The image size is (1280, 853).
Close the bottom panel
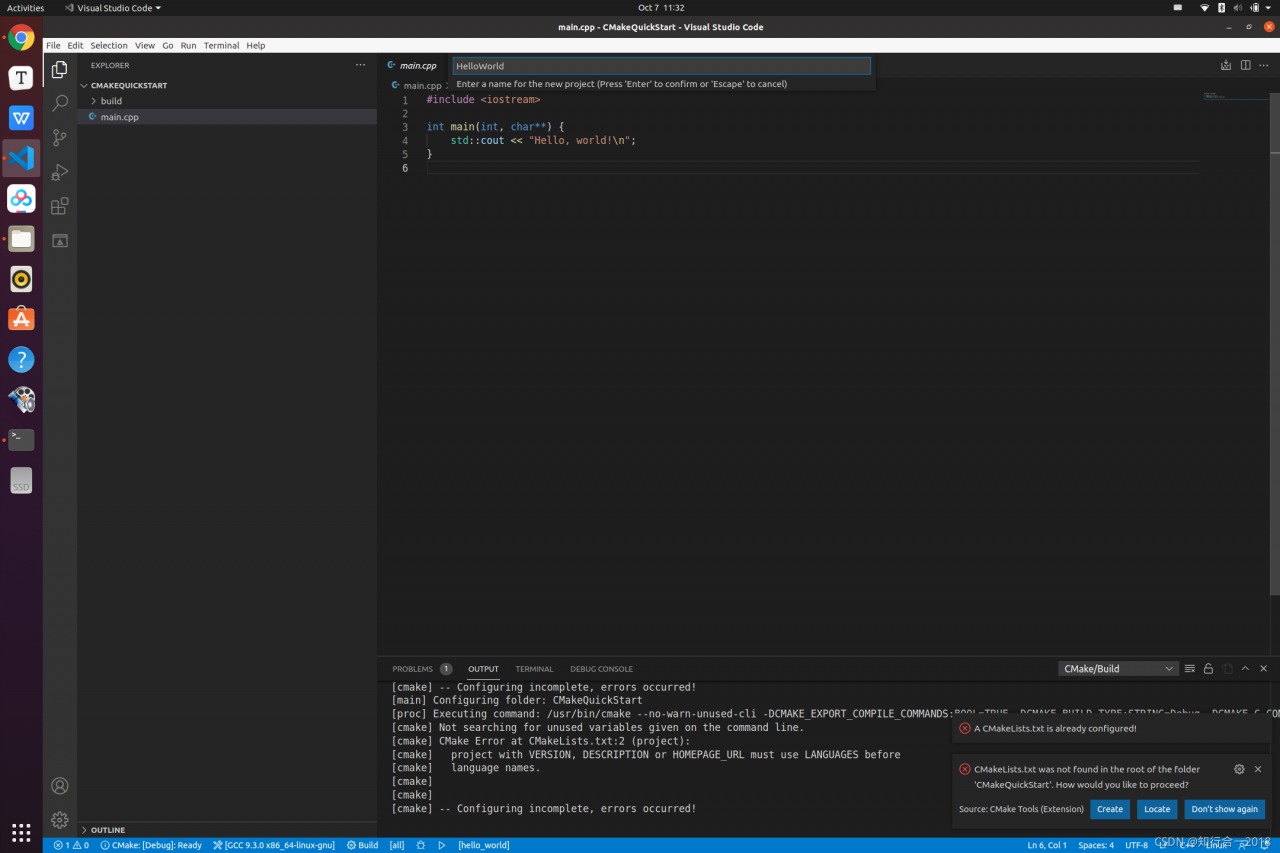[1263, 668]
